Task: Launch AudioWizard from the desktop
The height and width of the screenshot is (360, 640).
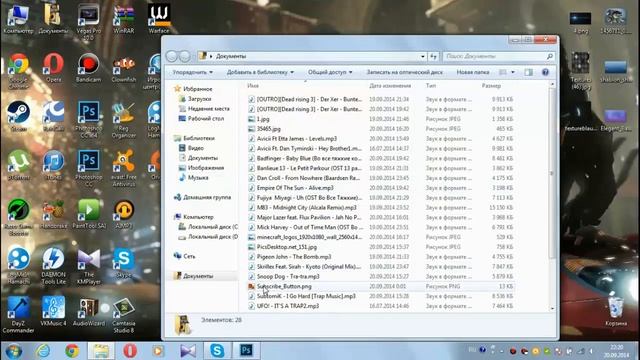Action: [x=89, y=311]
